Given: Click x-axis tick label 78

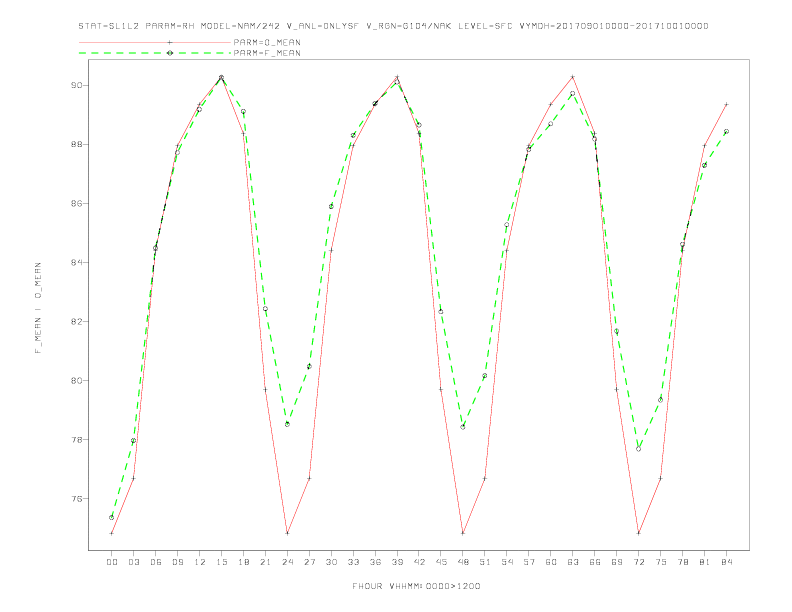Looking at the screenshot, I should 682,562.
